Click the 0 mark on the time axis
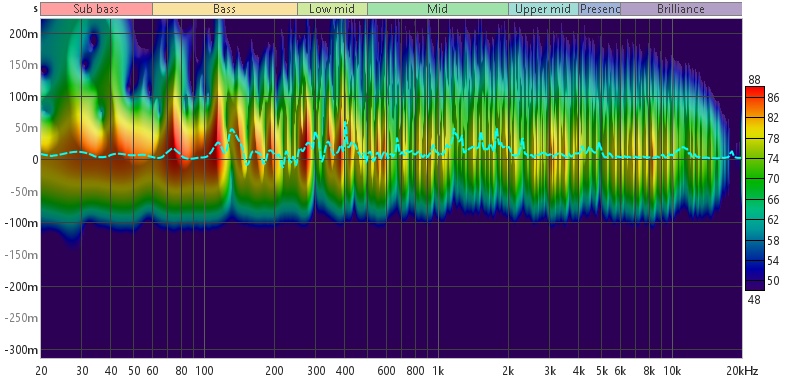The height and width of the screenshot is (382, 800). click(35, 160)
